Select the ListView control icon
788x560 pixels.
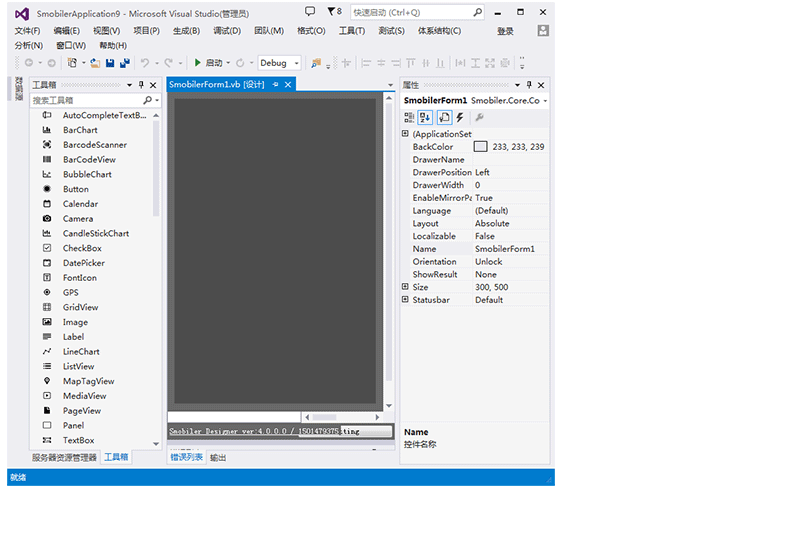pos(47,366)
